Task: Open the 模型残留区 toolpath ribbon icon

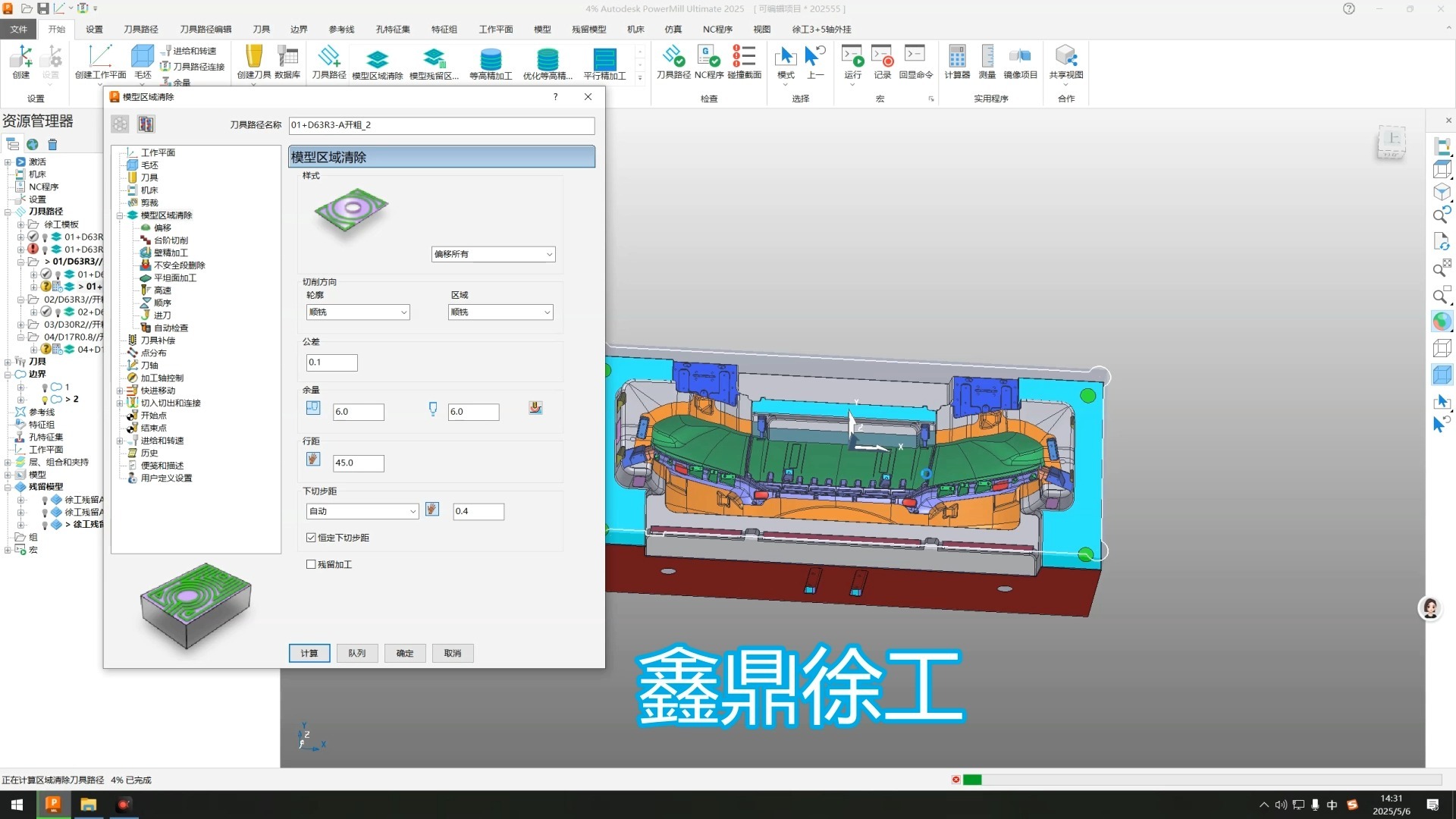Action: click(434, 59)
